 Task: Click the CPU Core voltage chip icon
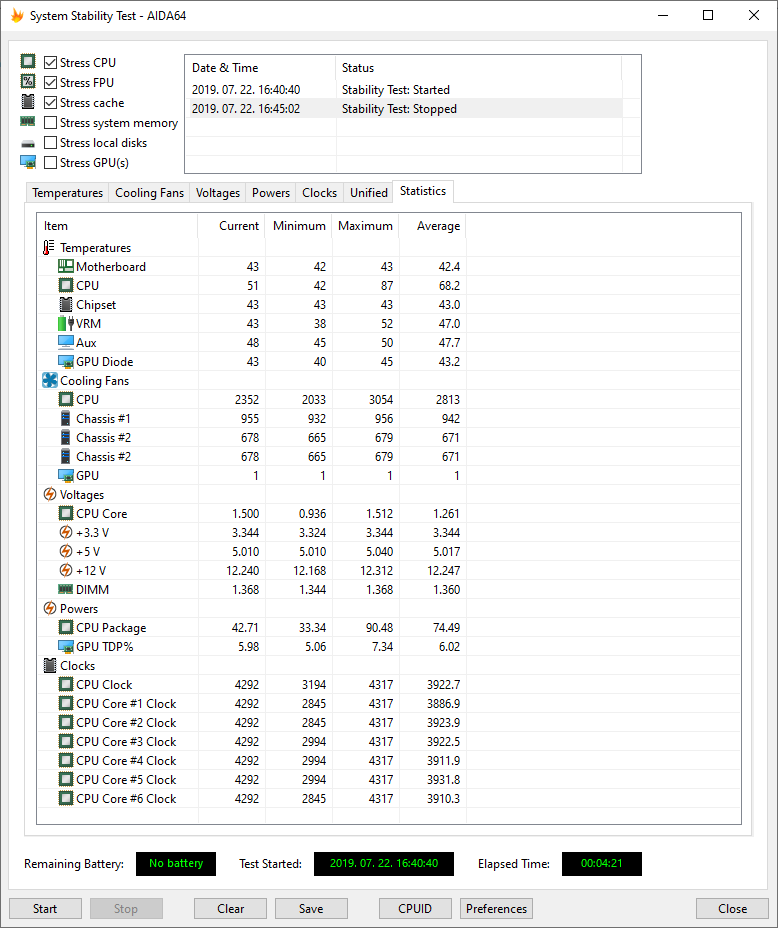pos(66,513)
